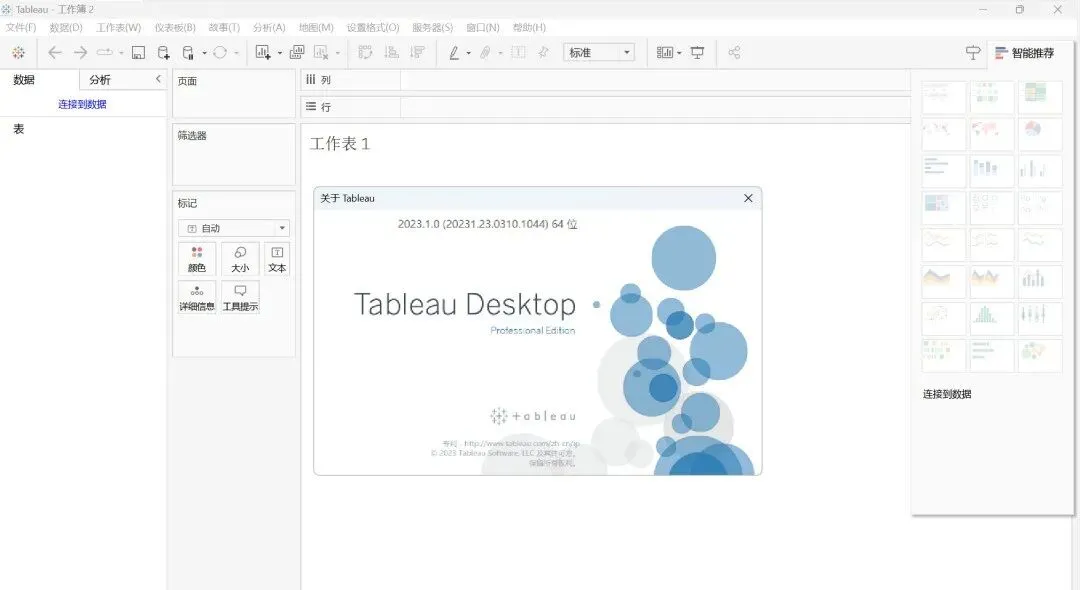1080x590 pixels.
Task: Open the 标准 fit view dropdown
Action: (599, 53)
